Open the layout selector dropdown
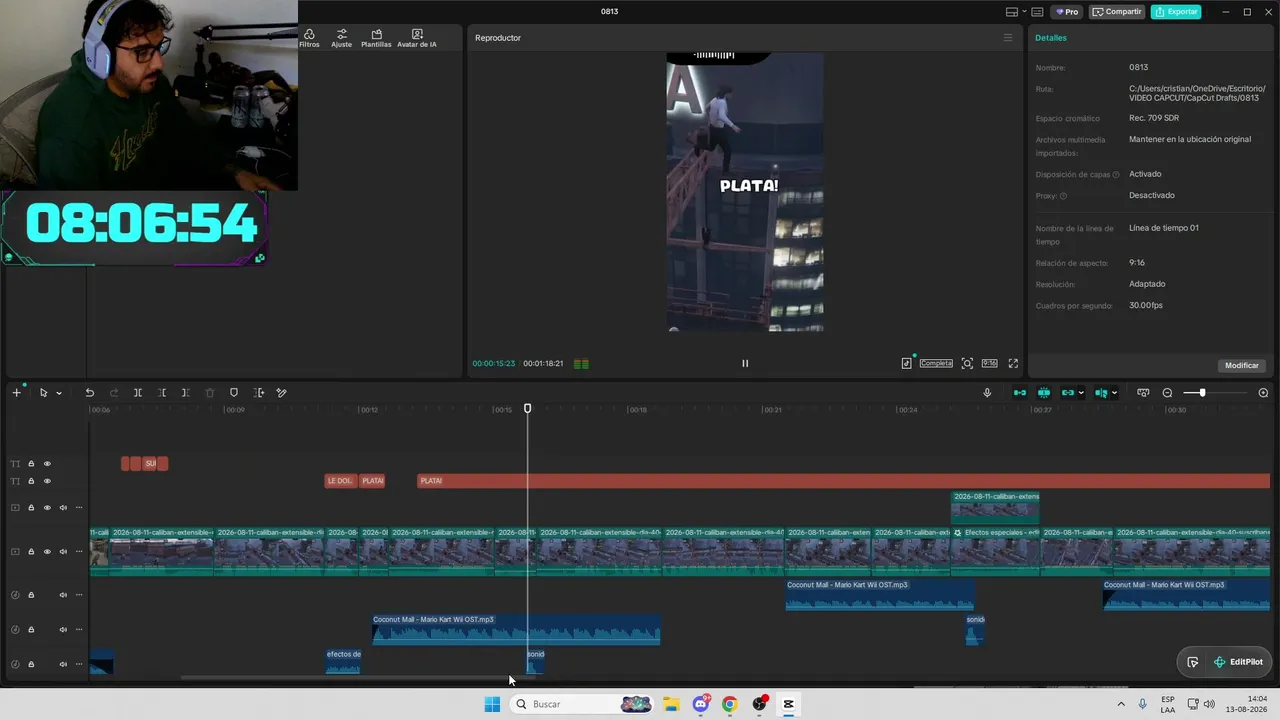The height and width of the screenshot is (720, 1280). click(x=1015, y=12)
